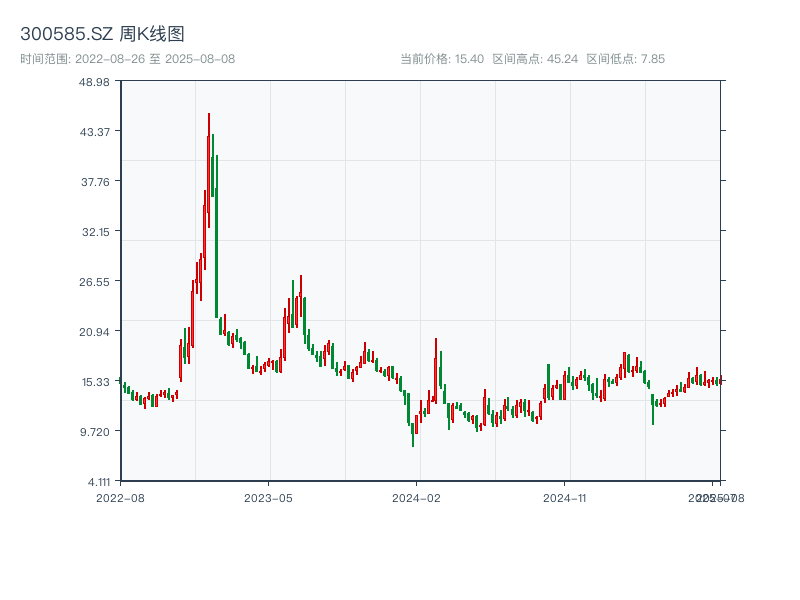This screenshot has height=600, width=800.
Task: Click the 2024-02 x-axis date label
Action: coord(417,497)
